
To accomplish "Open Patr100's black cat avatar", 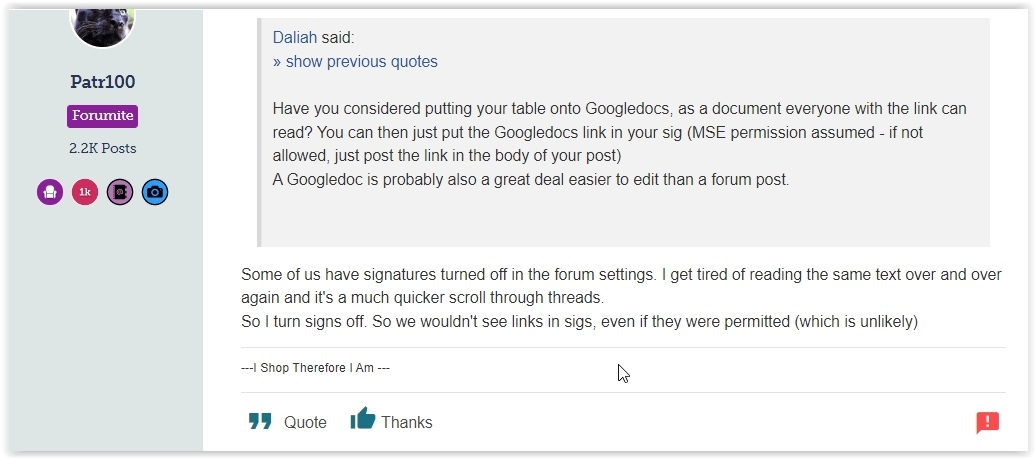I will click(x=102, y=26).
